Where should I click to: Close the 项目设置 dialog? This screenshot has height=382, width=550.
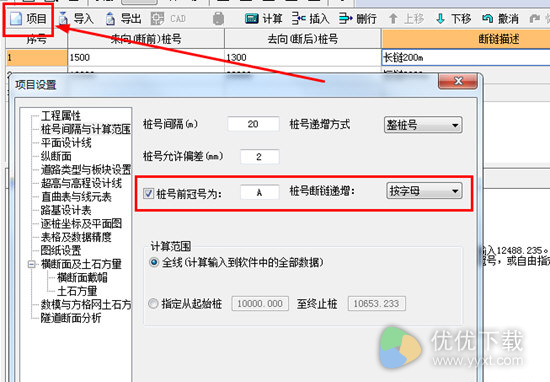tap(458, 81)
